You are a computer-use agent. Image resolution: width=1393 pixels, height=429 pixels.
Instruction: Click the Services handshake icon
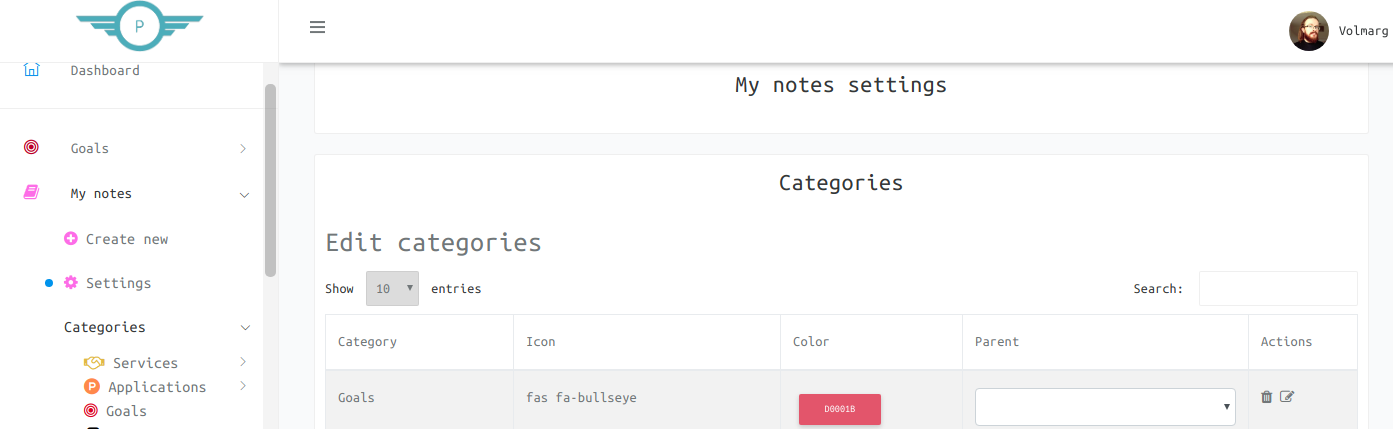(94, 363)
